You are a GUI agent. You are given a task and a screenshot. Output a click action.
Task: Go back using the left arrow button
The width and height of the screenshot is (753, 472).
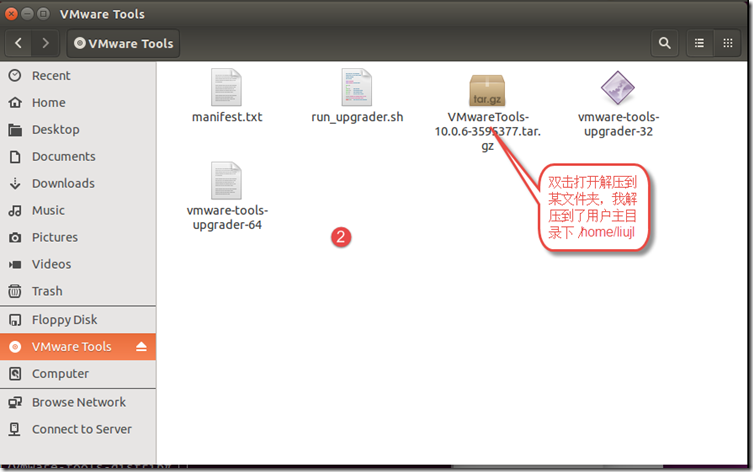tap(18, 43)
